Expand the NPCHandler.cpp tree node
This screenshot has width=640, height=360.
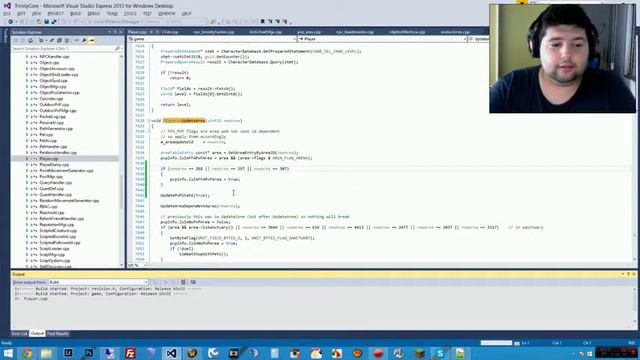(x=27, y=57)
